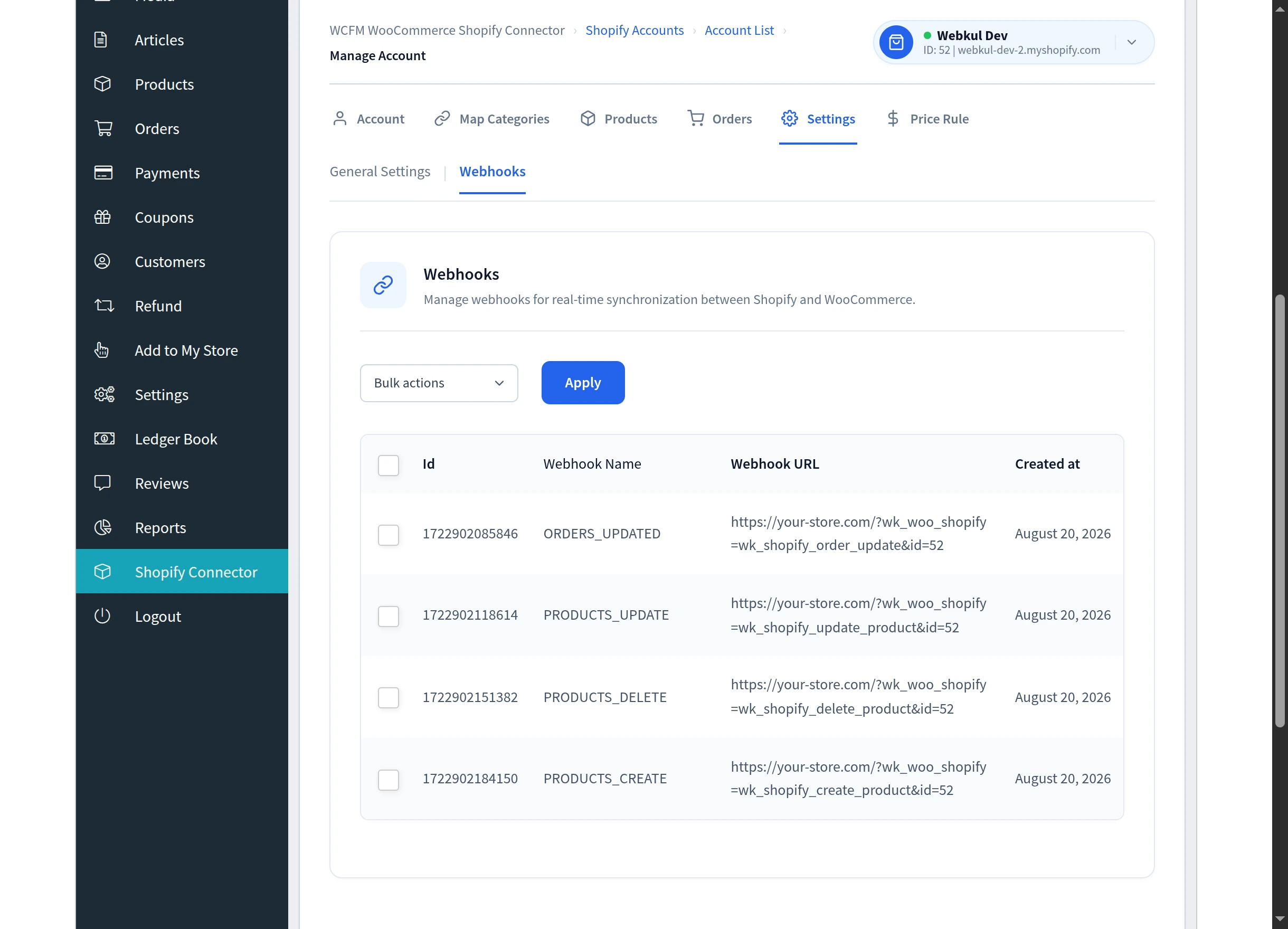This screenshot has width=1288, height=929.
Task: Click the Logout sidebar label
Action: pos(158,616)
